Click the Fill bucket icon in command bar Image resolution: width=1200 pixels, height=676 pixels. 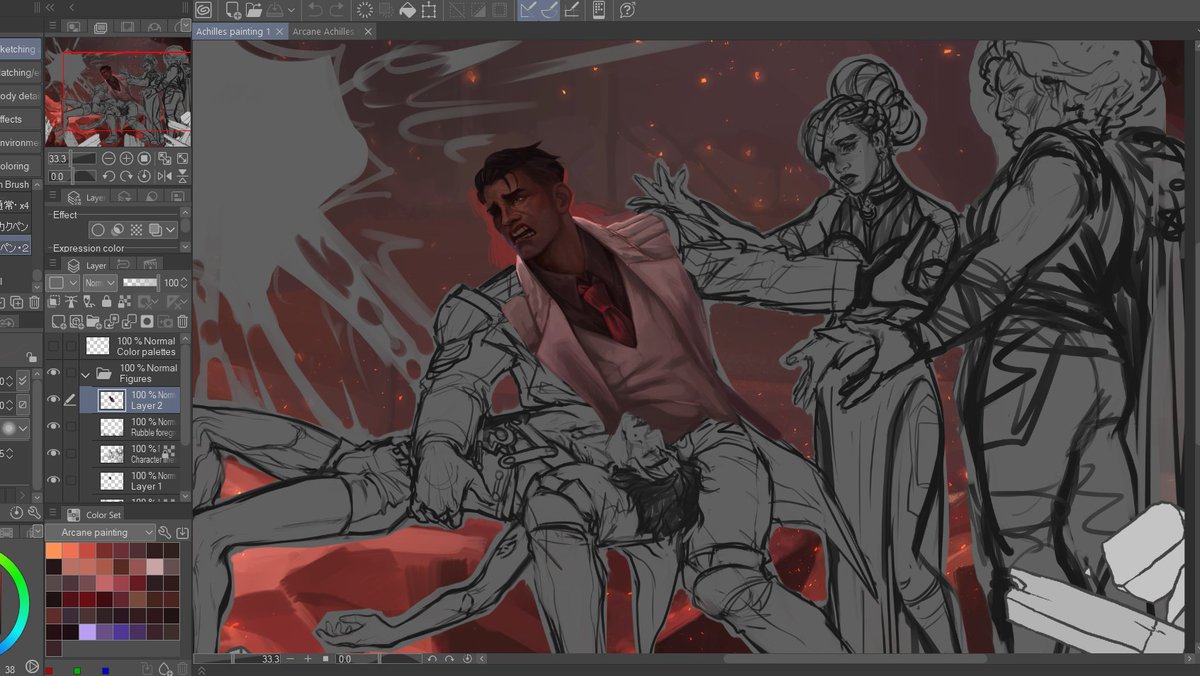pos(407,10)
